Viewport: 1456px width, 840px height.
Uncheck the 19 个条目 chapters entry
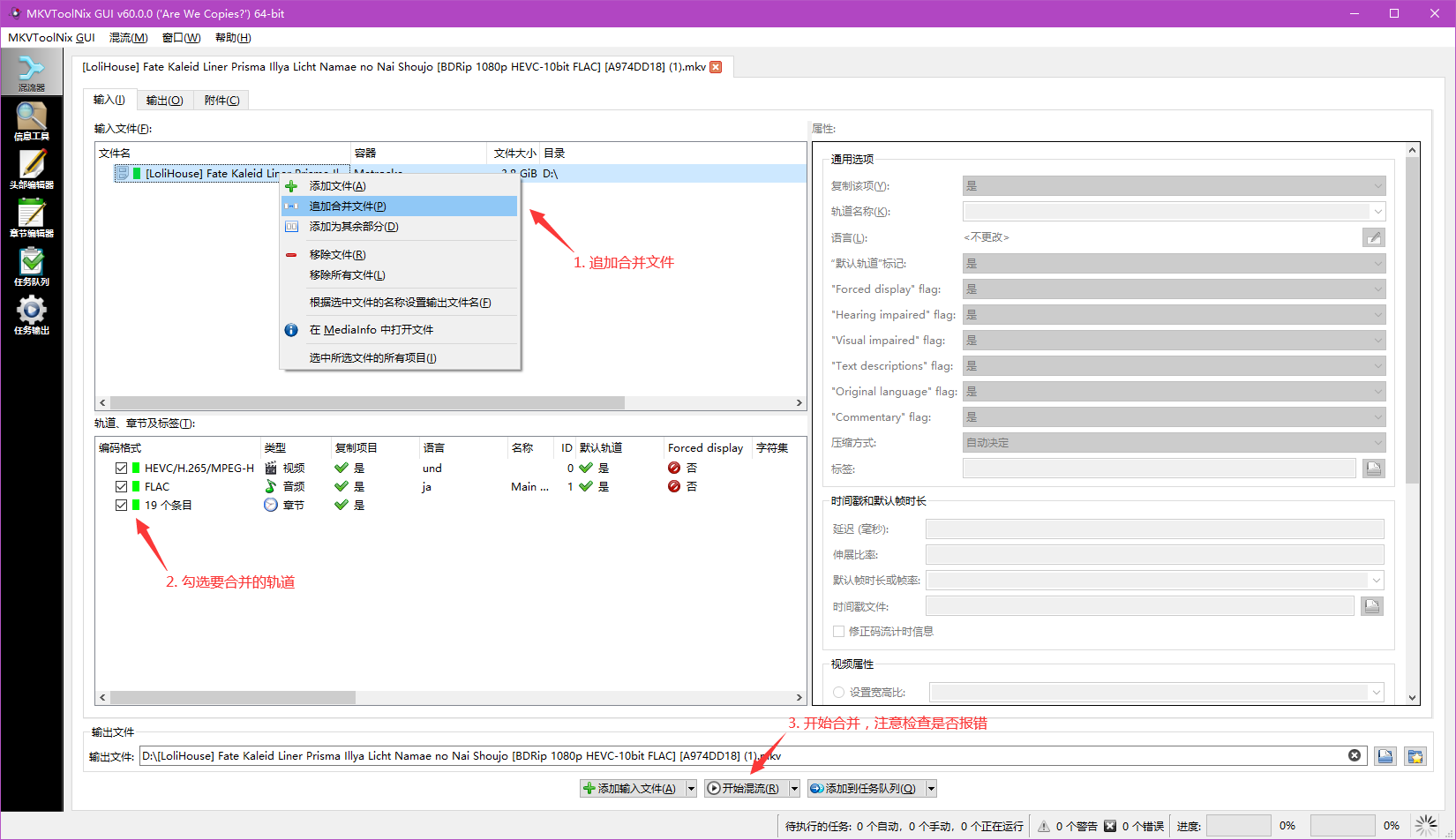(x=122, y=506)
